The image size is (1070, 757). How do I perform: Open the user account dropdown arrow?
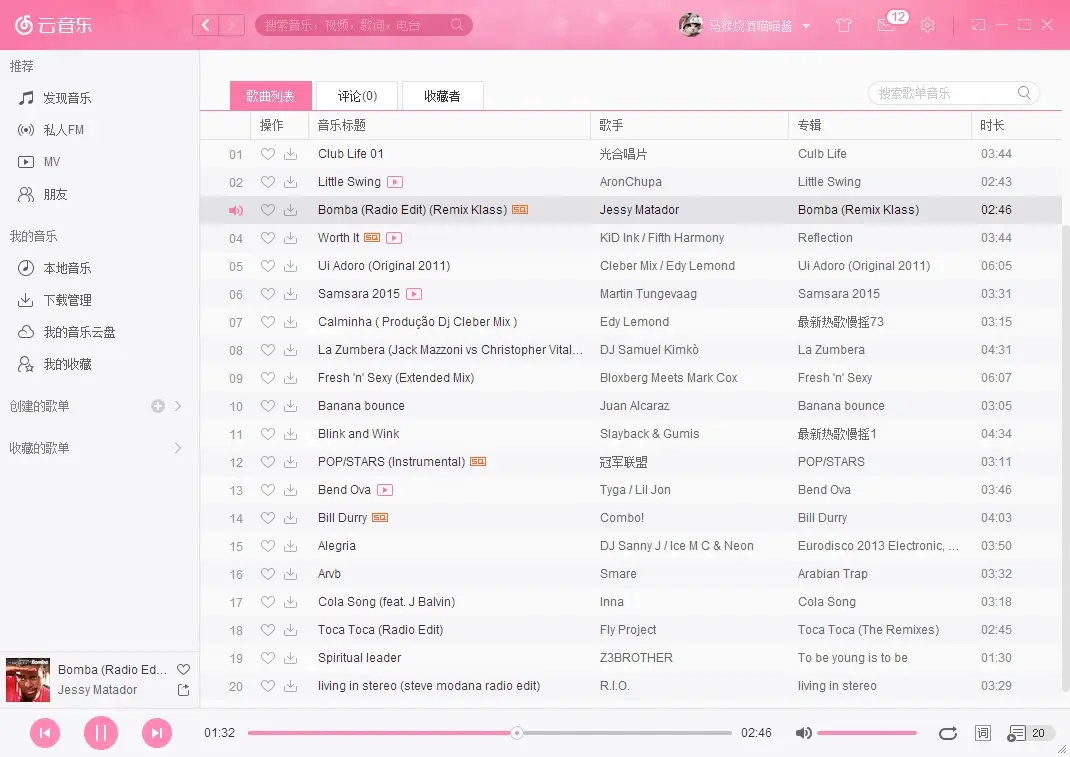click(x=806, y=26)
